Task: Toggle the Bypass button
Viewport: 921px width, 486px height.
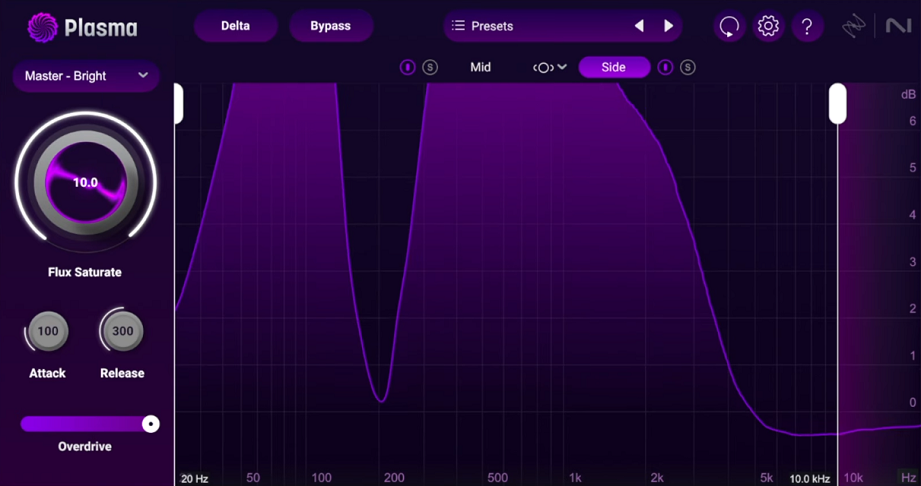Action: (331, 26)
